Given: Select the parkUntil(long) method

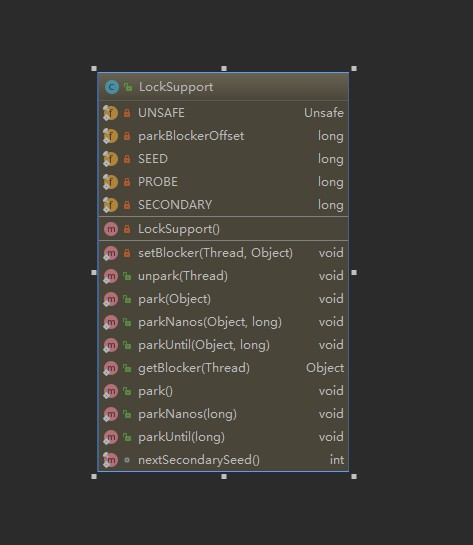Looking at the screenshot, I should (181, 437).
